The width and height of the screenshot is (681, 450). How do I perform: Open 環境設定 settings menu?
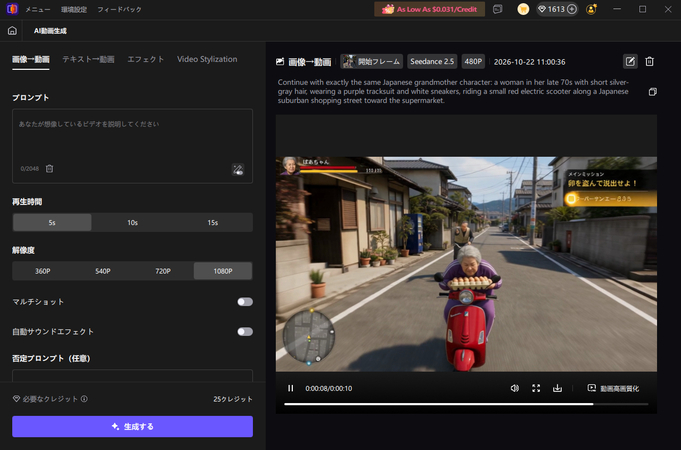[x=74, y=9]
